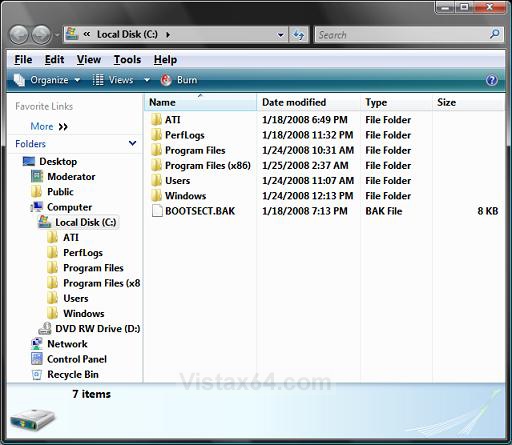Click the Windows folder icon in file list
Image resolution: width=512 pixels, height=445 pixels.
[156, 196]
